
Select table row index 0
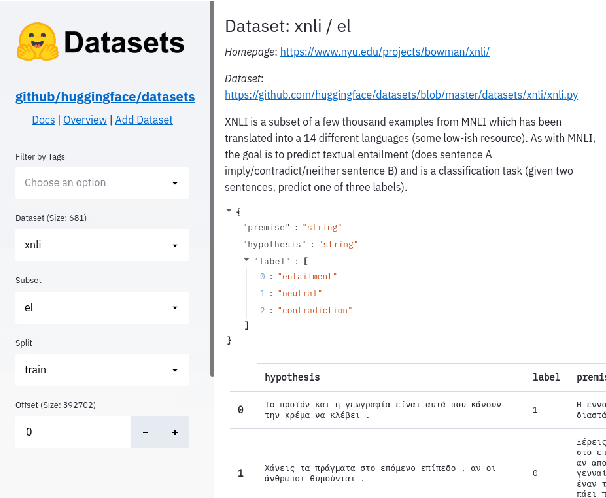(240, 410)
